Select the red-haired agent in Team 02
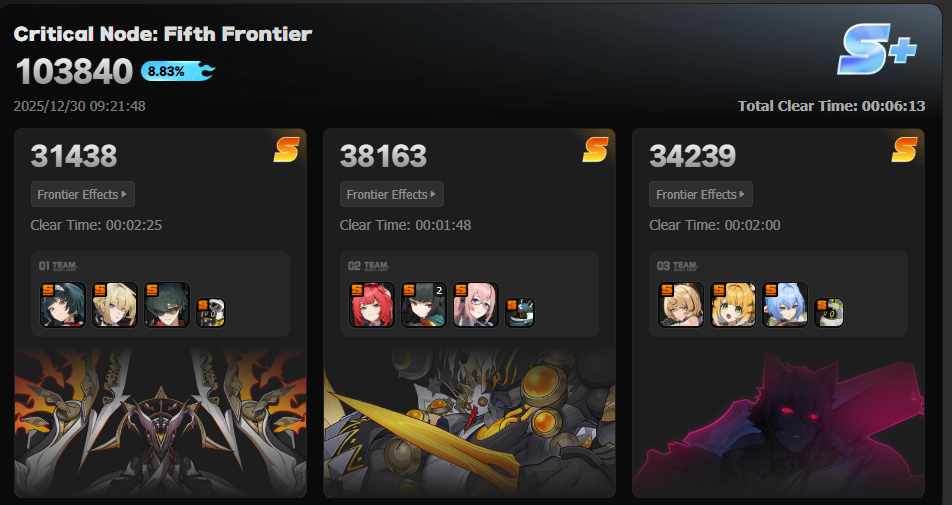 pos(372,305)
